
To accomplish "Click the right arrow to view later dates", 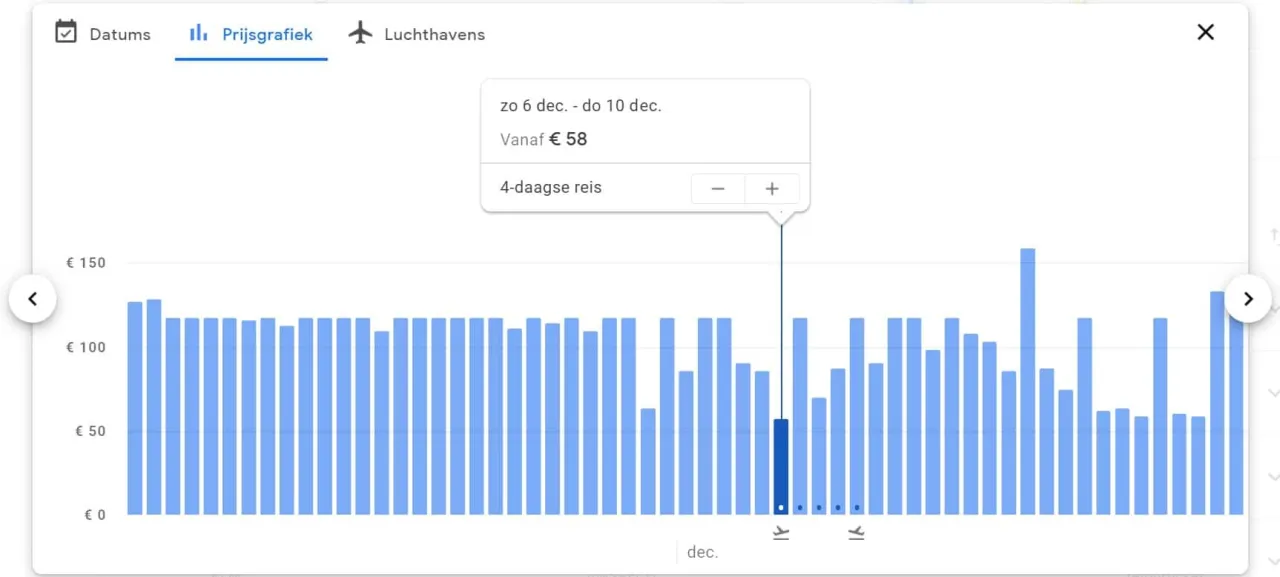I will point(1248,298).
